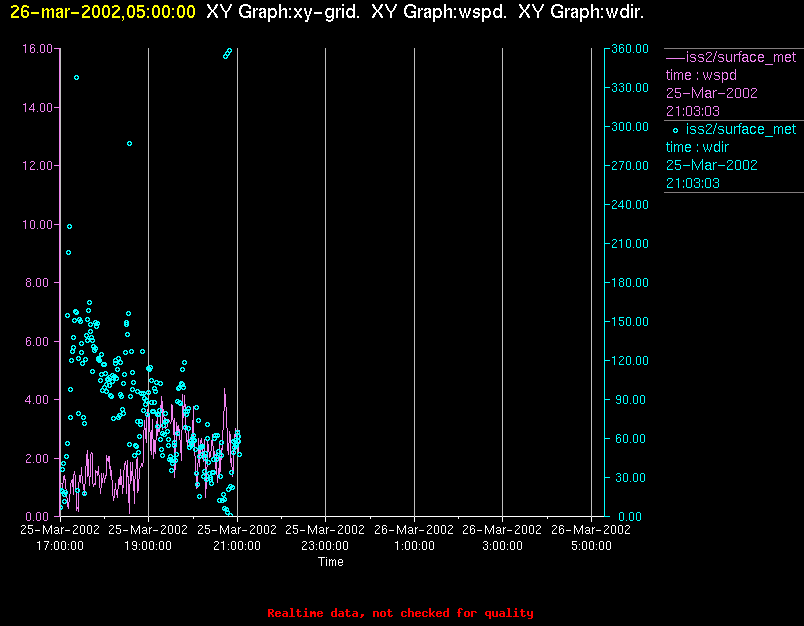Click right axis value 120.00
Image resolution: width=804 pixels, height=626 pixels.
tap(630, 360)
